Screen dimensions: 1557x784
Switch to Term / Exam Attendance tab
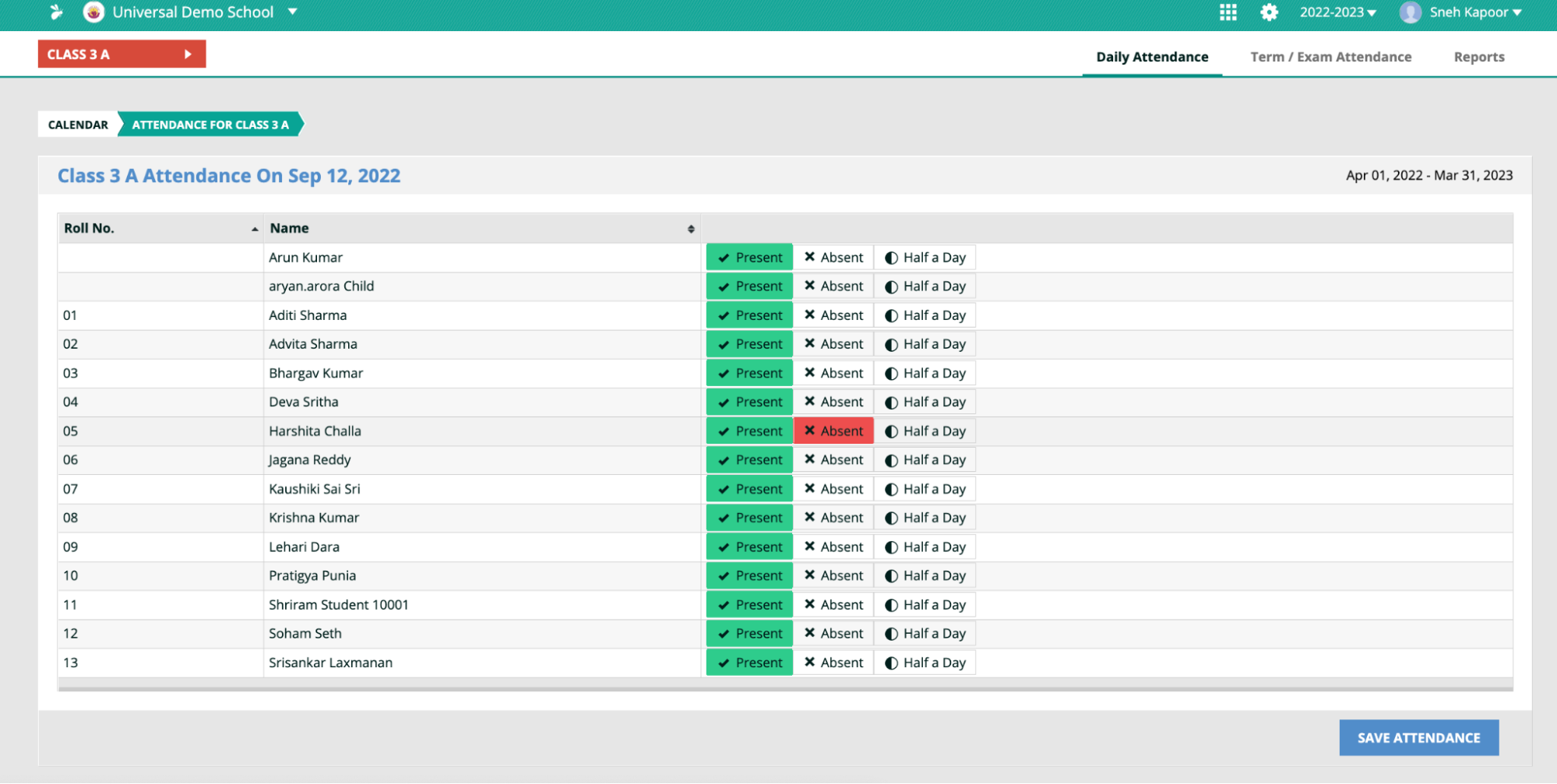point(1330,57)
